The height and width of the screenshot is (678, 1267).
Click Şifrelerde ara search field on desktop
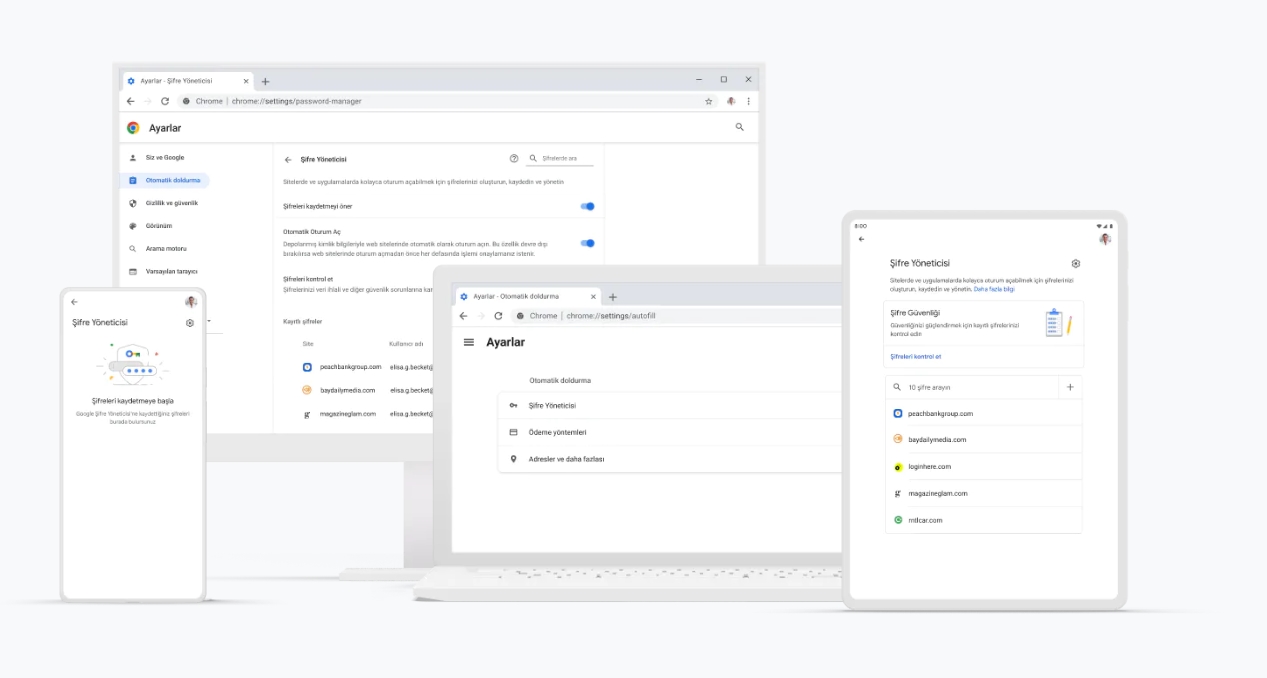(x=559, y=158)
